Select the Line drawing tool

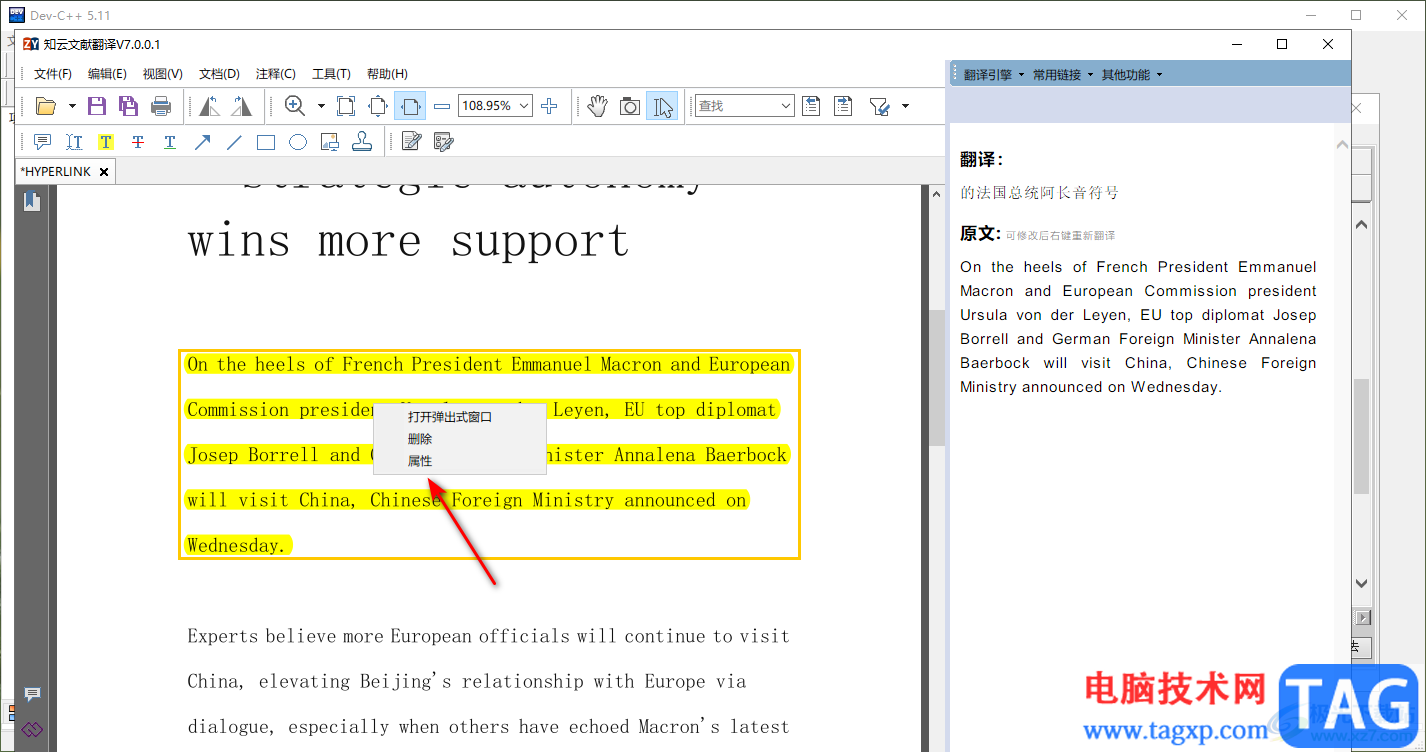pos(234,142)
